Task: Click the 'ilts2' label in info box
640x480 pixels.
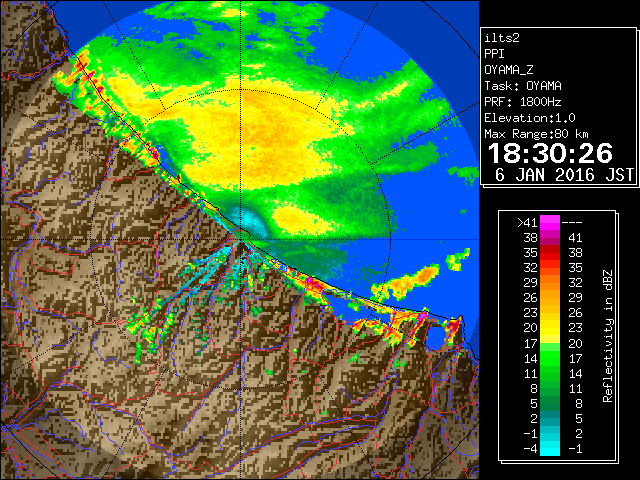Action: tap(502, 38)
